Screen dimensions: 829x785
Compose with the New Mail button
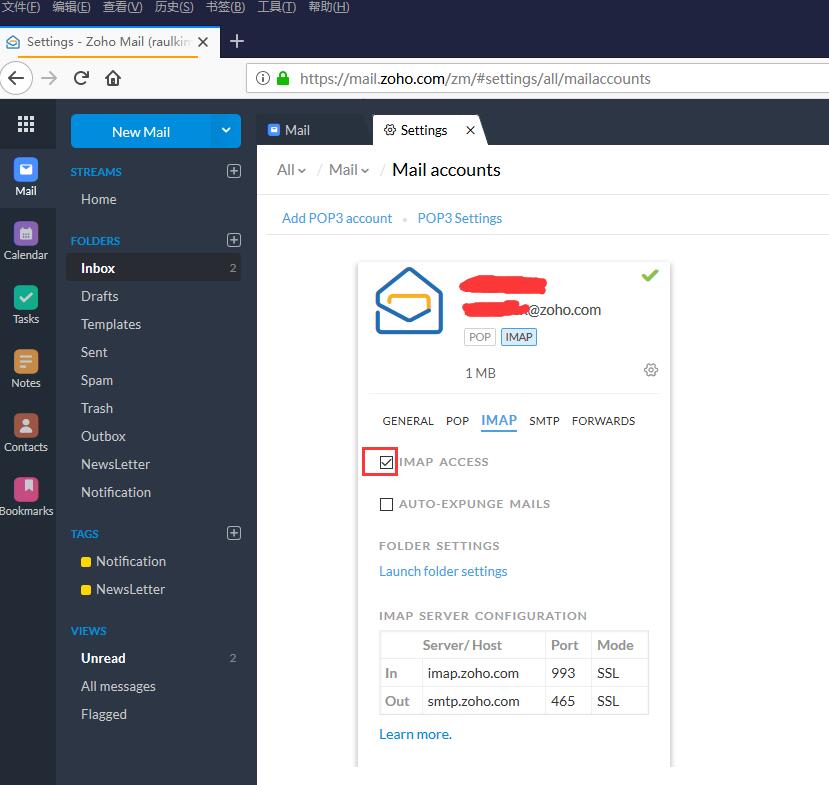click(x=141, y=131)
